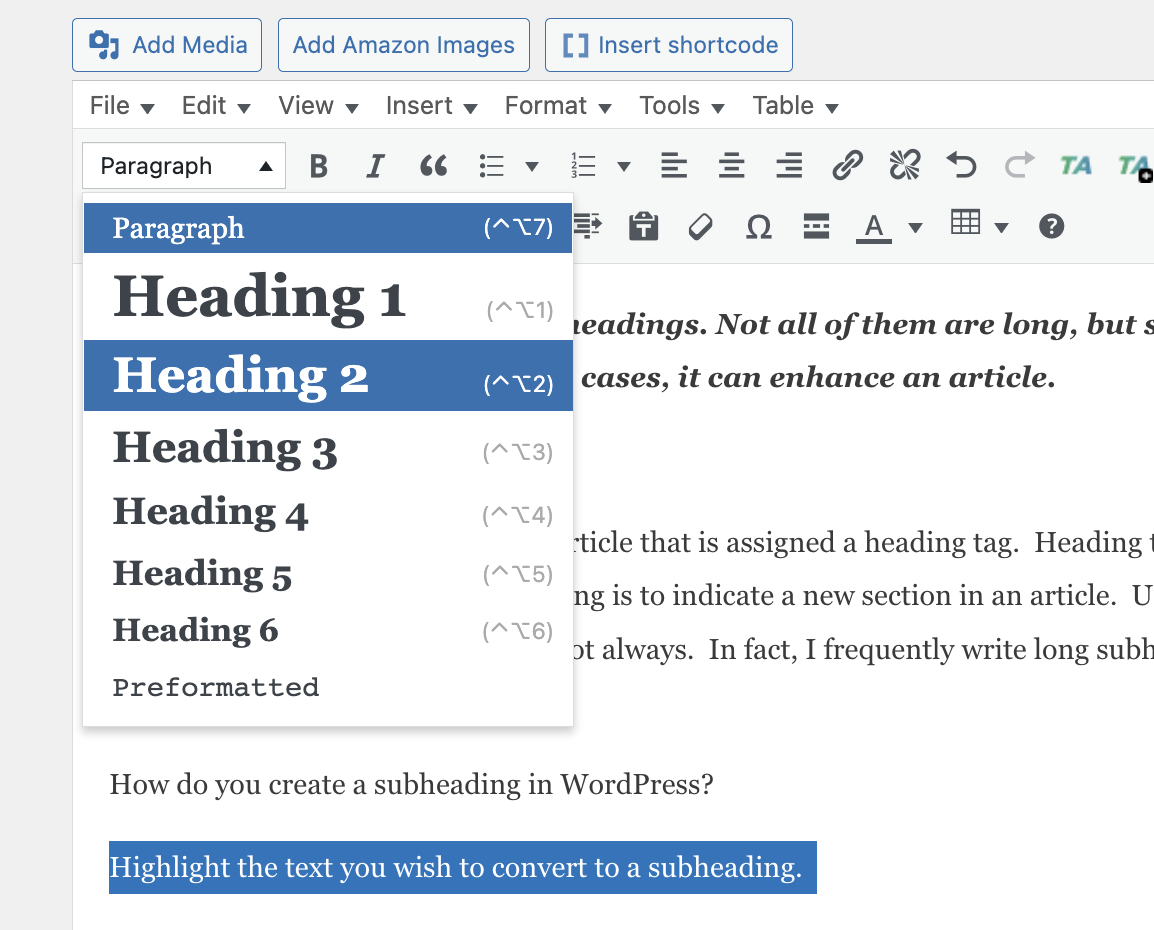
Task: Open the Edit menu
Action: [x=216, y=106]
